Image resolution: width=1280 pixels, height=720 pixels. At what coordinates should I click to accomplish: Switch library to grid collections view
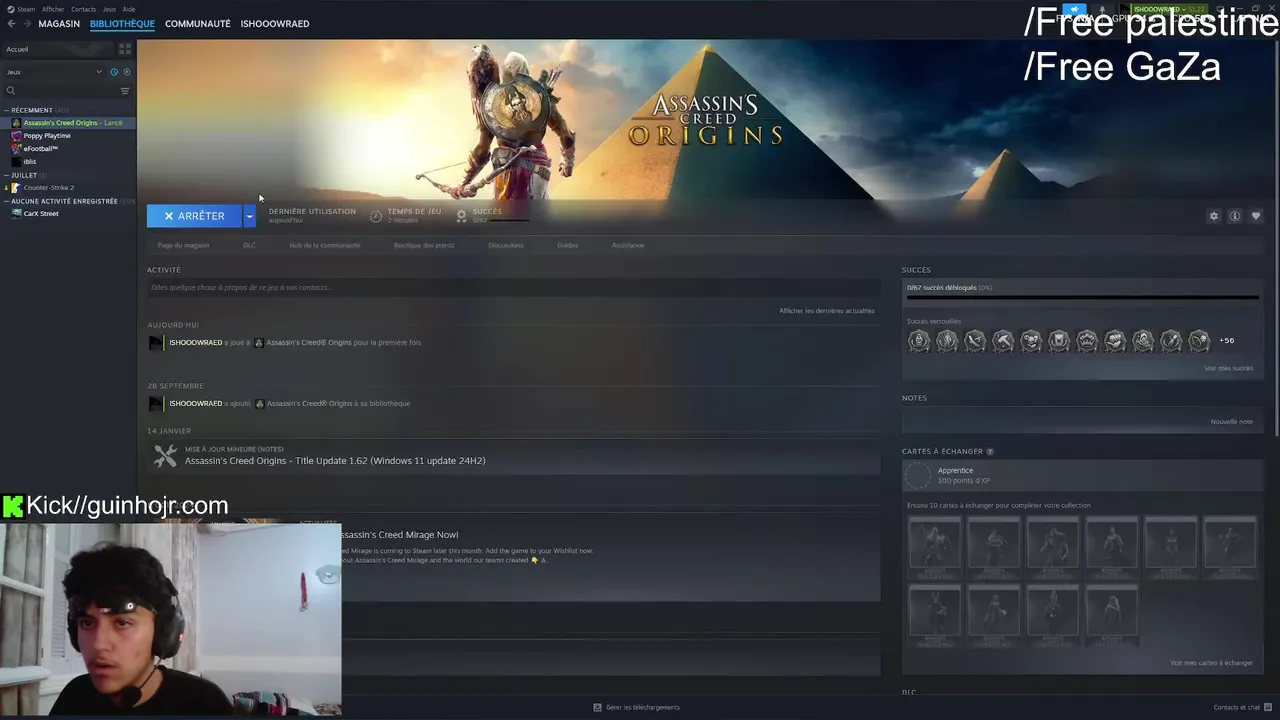click(x=125, y=49)
